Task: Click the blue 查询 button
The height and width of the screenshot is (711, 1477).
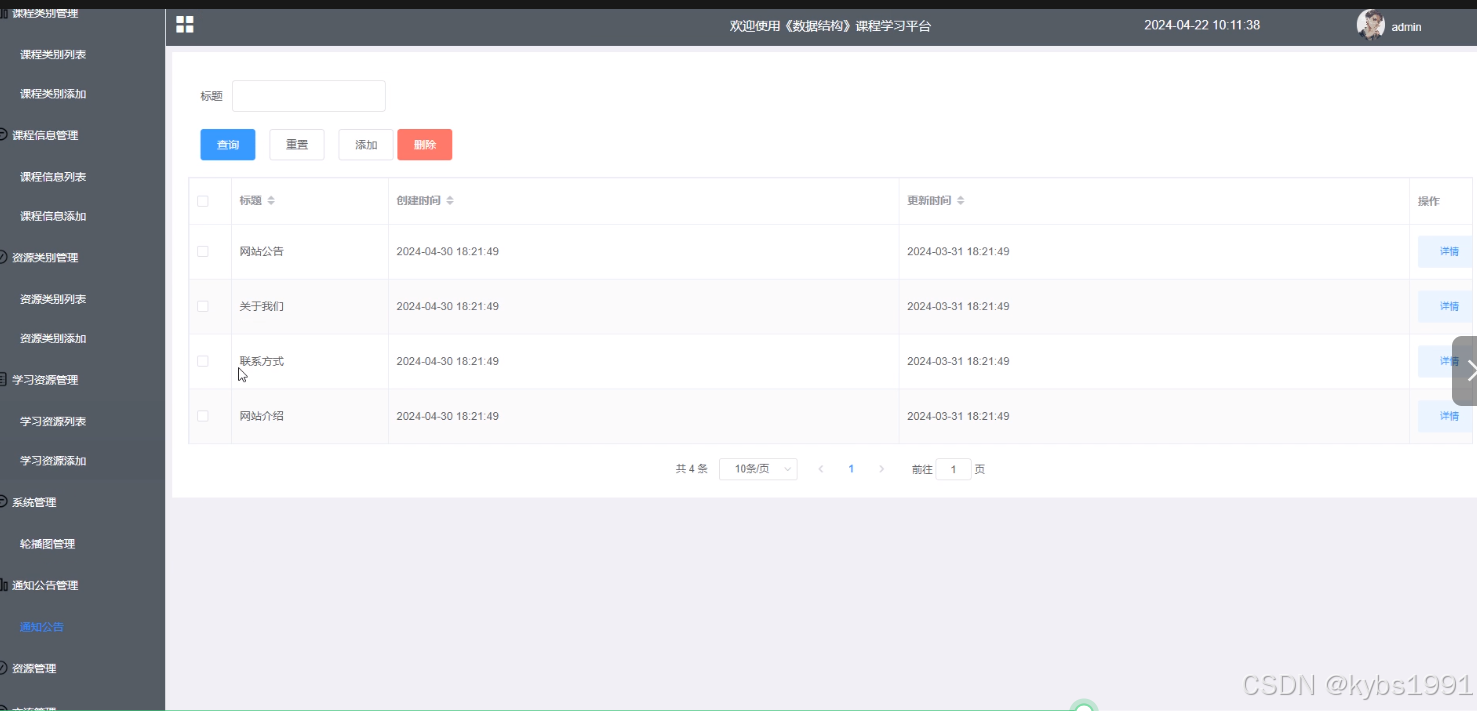Action: [228, 145]
